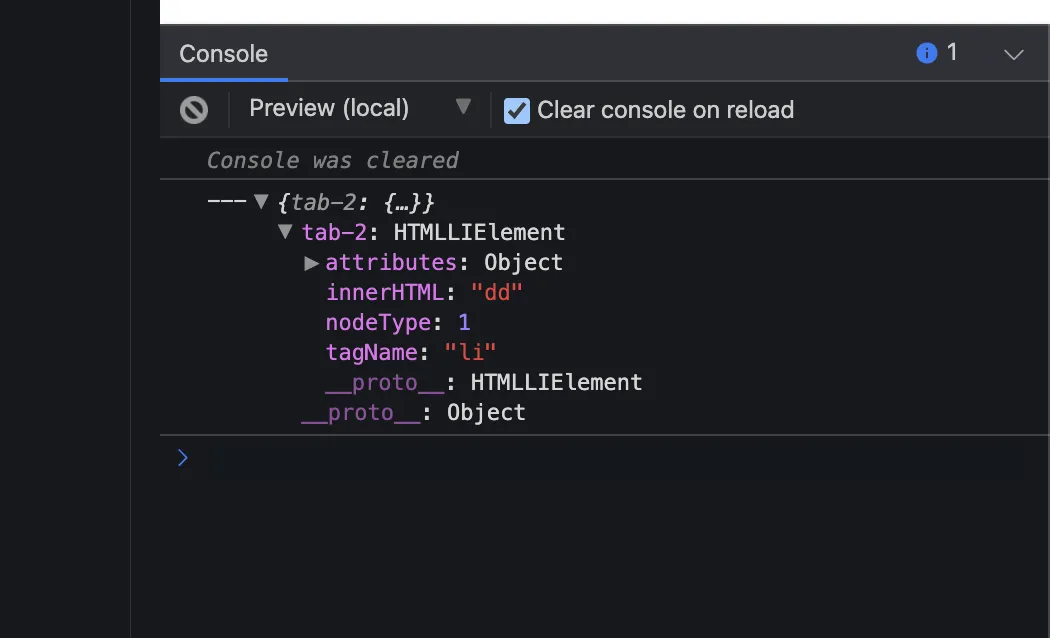Click the info count number 1
The width and height of the screenshot is (1050, 638).
[x=952, y=53]
